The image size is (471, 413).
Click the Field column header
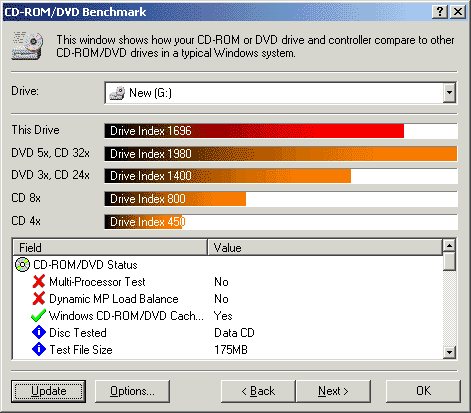click(110, 247)
